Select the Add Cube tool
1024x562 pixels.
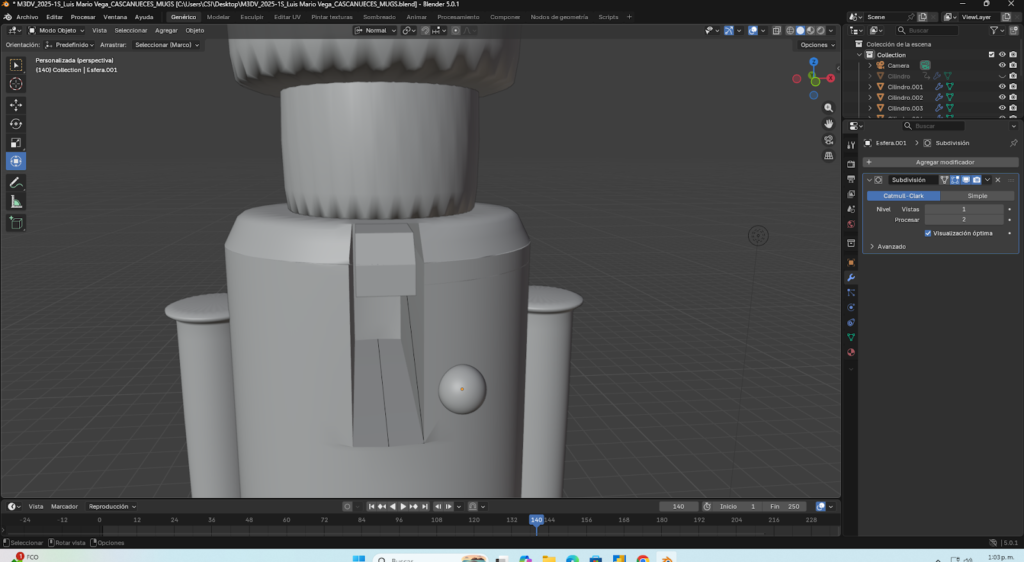(16, 223)
